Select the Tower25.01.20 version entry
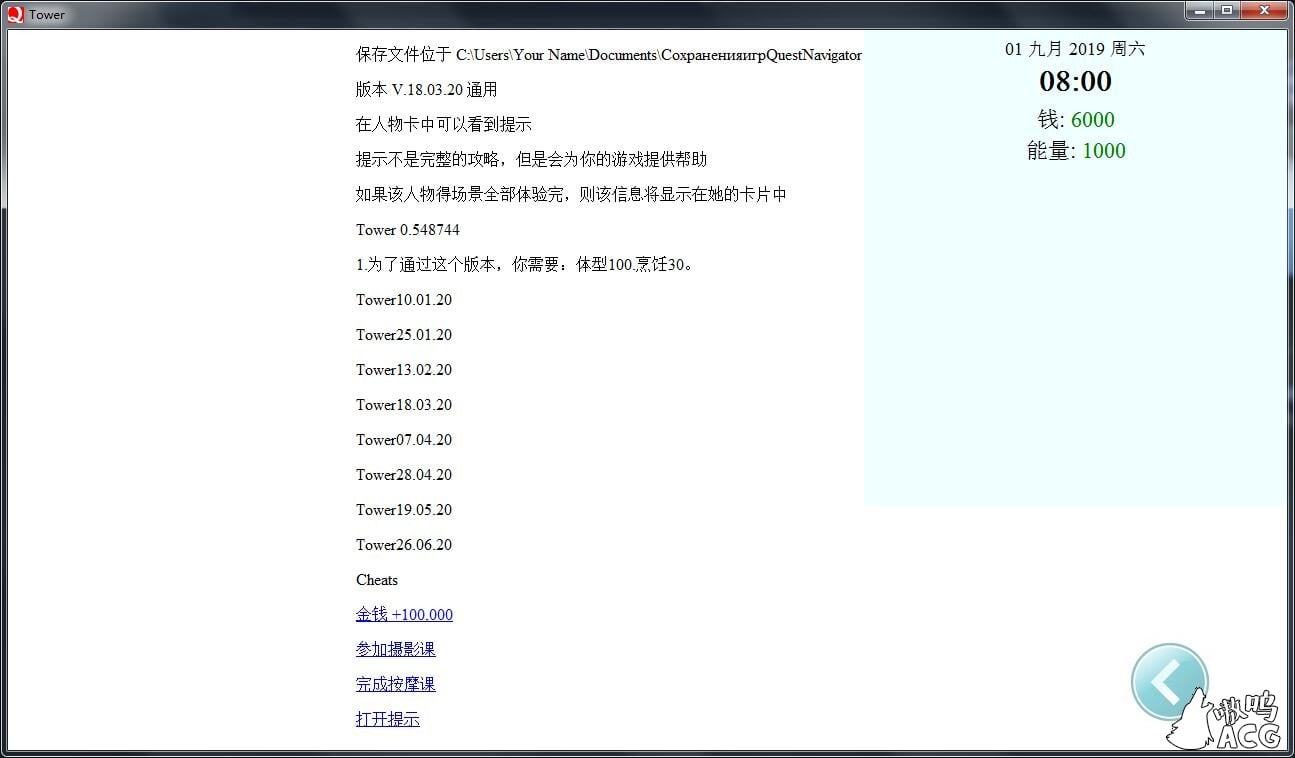 point(404,335)
